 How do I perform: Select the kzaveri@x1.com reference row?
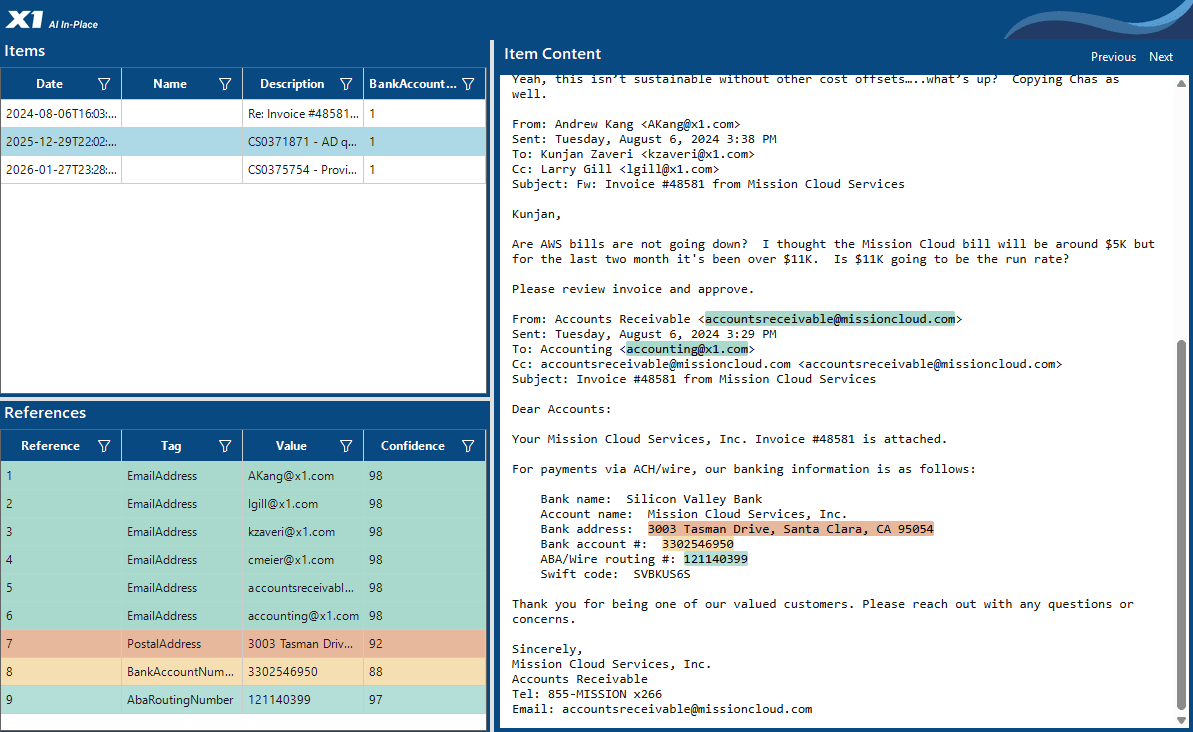pos(243,532)
